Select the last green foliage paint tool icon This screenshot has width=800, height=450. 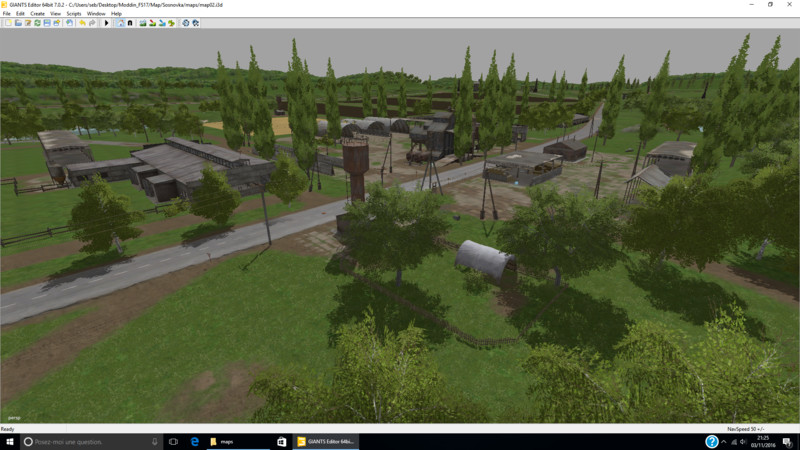(171, 22)
